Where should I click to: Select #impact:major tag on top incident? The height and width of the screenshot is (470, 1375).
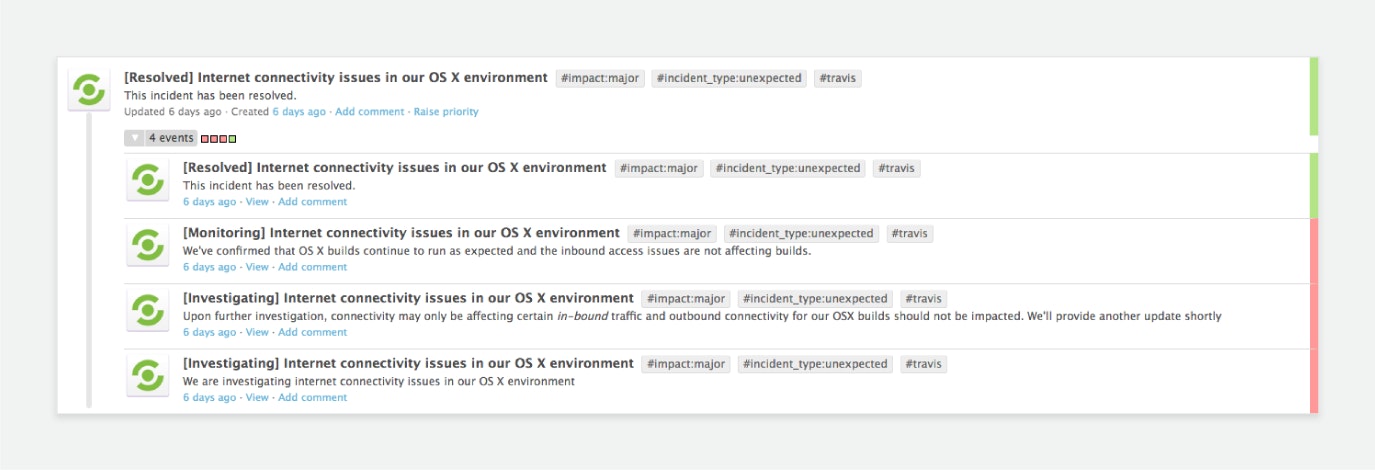600,78
